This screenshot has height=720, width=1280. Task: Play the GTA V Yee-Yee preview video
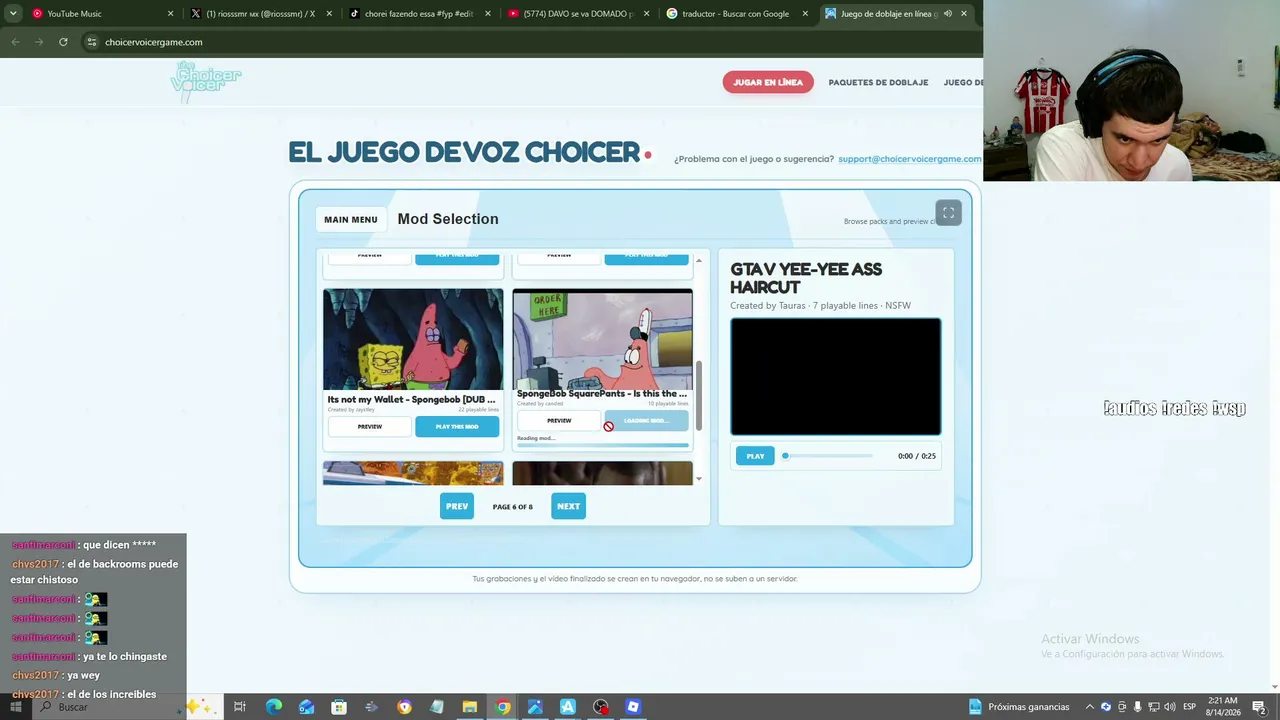755,456
